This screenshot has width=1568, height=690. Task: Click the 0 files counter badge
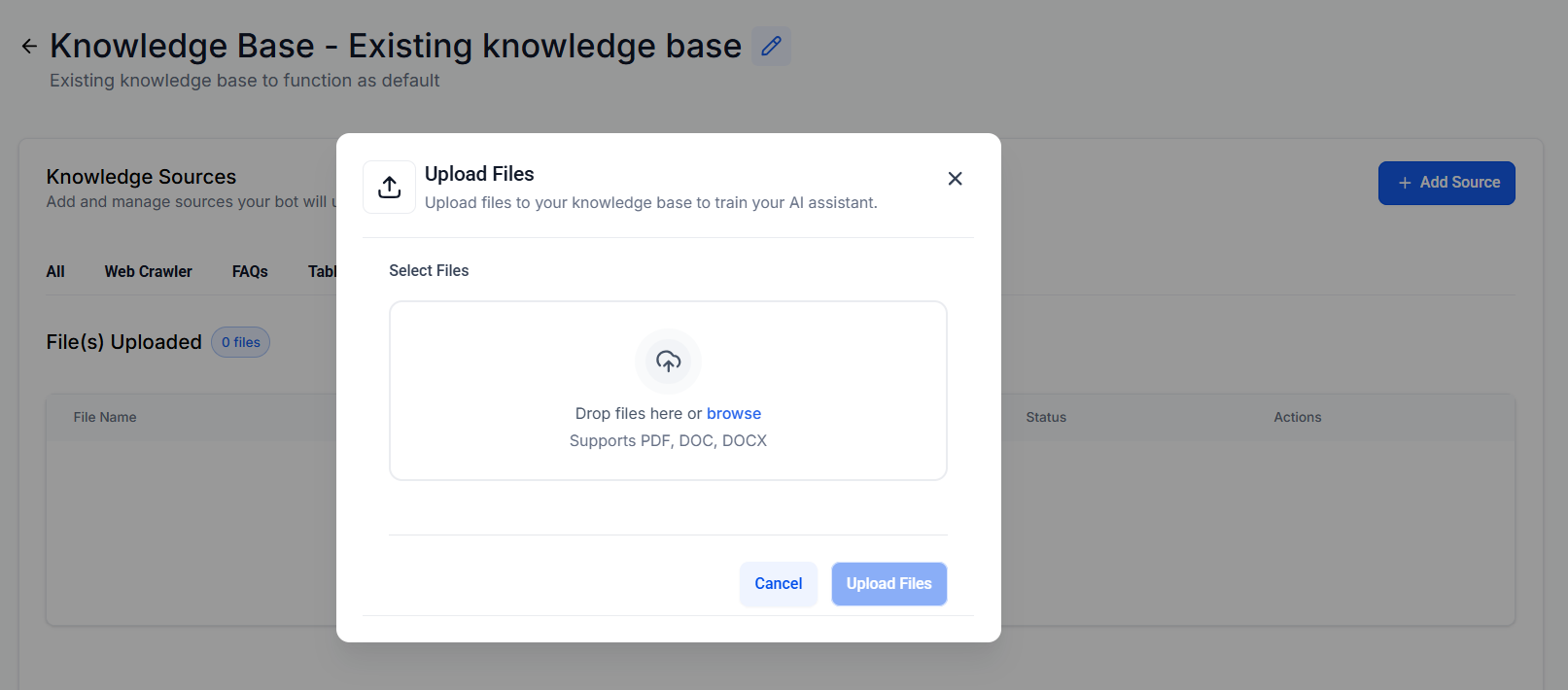pyautogui.click(x=240, y=342)
